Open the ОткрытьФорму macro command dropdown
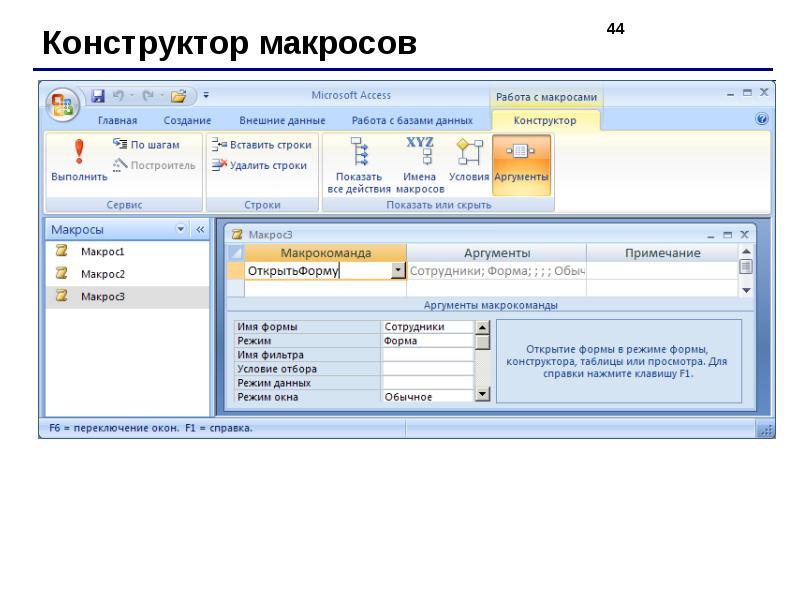 click(397, 270)
